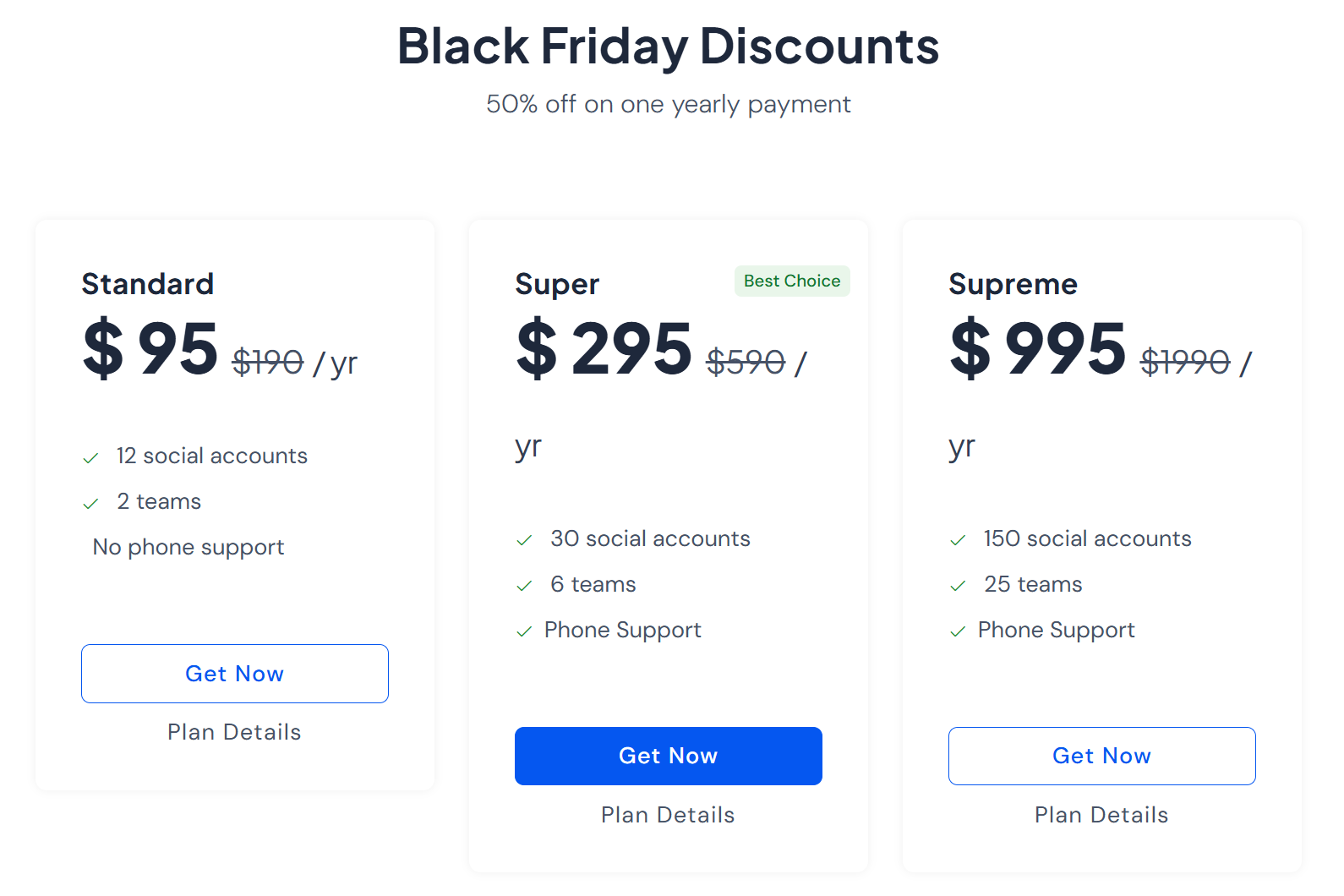
Task: Click the Black Friday Discounts heading
Action: pyautogui.click(x=669, y=46)
